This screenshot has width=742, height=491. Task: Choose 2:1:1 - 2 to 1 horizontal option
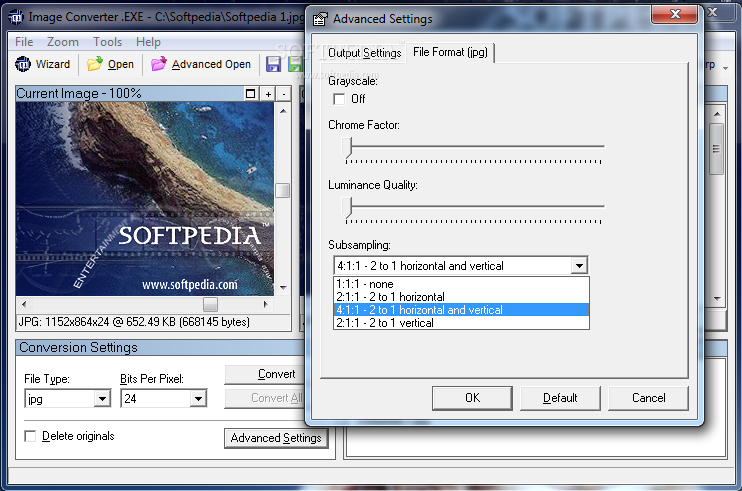point(461,297)
